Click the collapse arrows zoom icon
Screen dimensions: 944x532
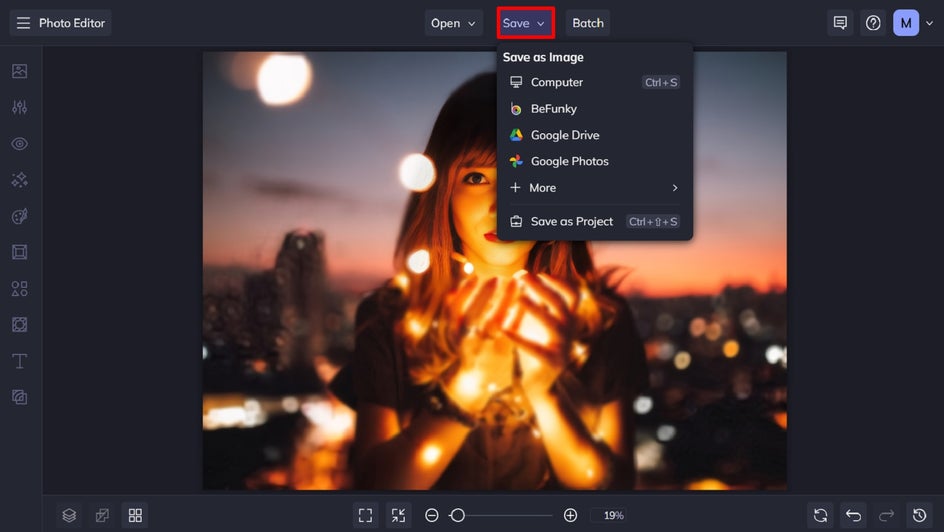(x=399, y=515)
